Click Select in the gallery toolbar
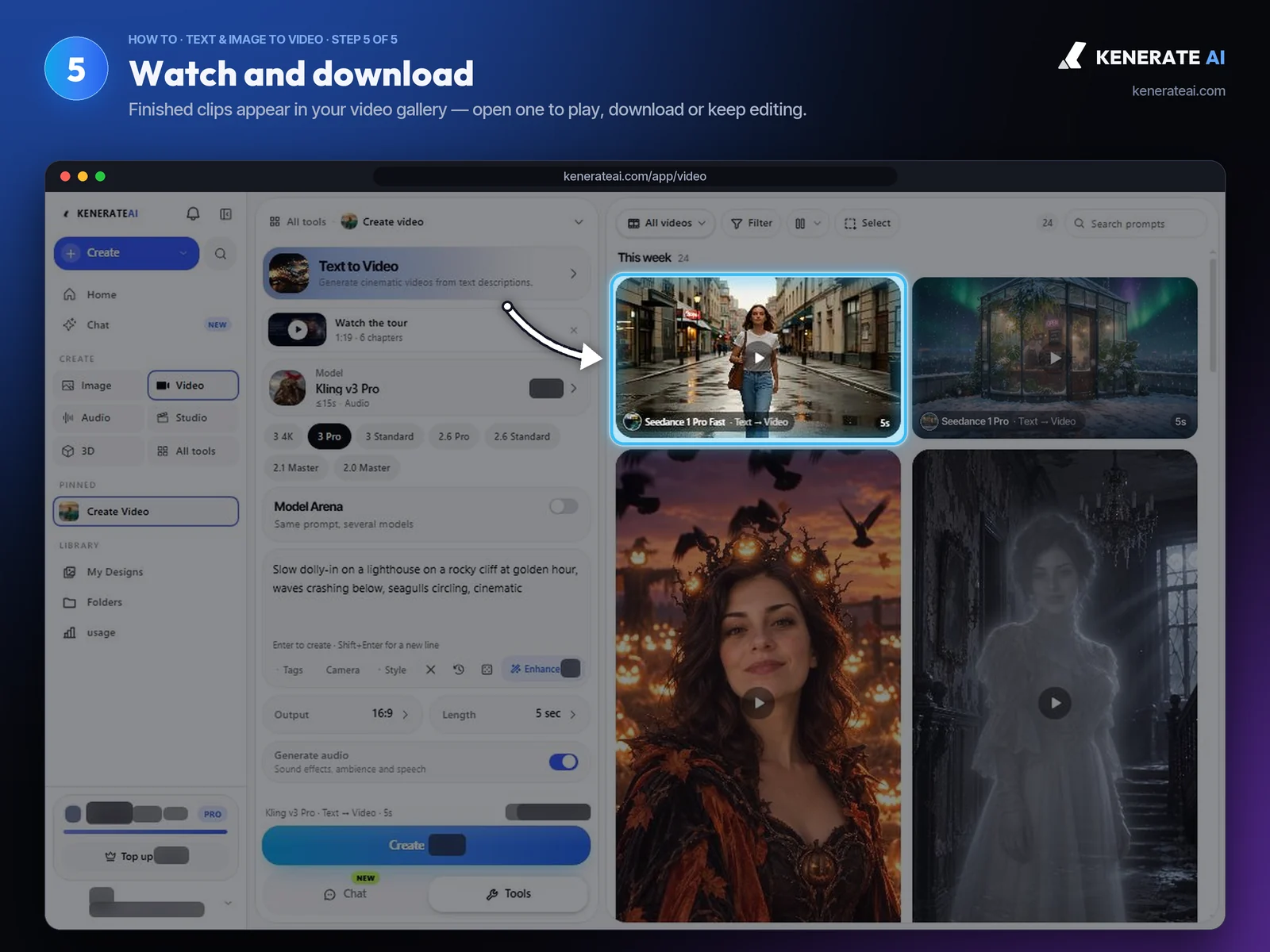 click(x=868, y=224)
